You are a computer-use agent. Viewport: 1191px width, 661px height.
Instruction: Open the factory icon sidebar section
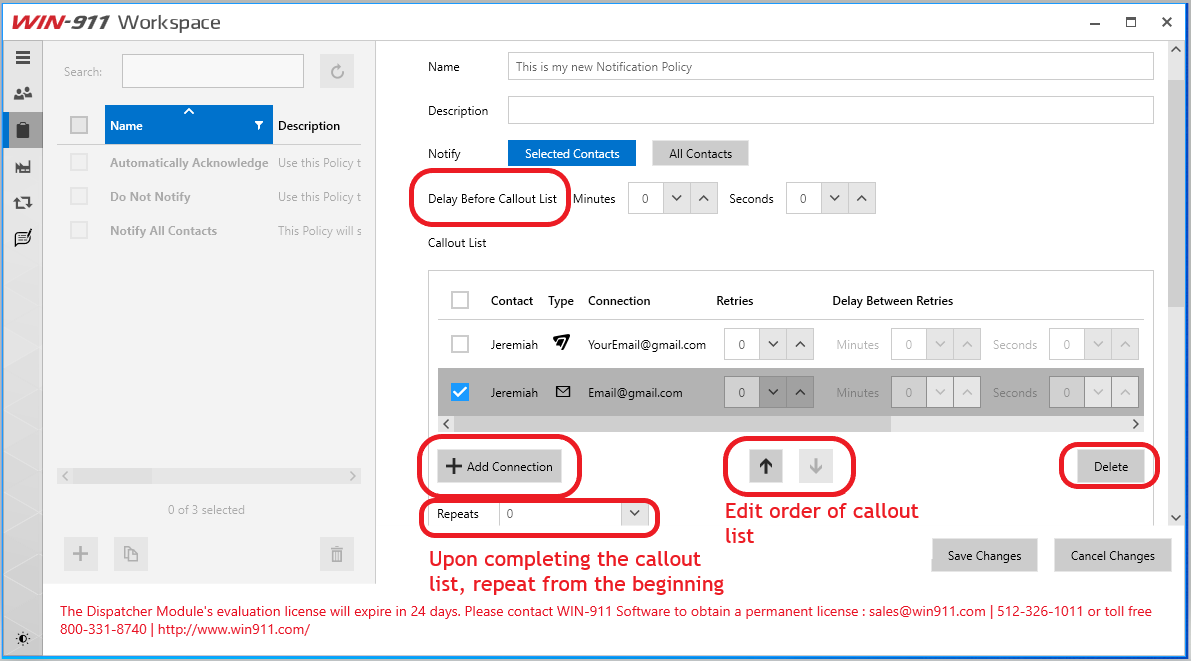(23, 166)
